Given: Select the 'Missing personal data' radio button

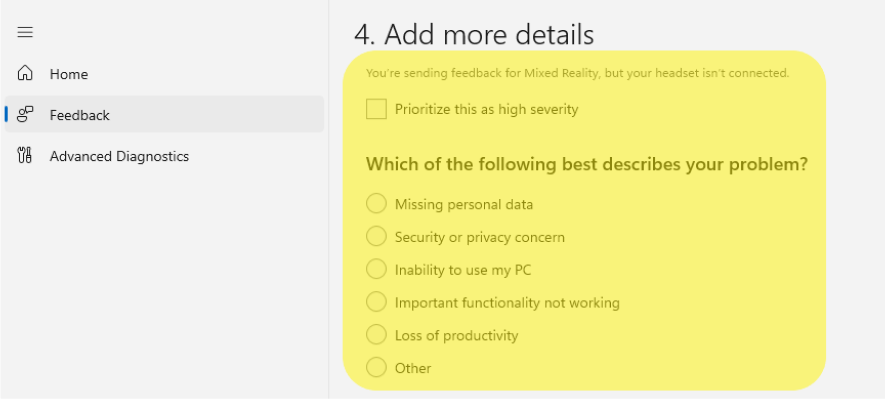Looking at the screenshot, I should [376, 204].
